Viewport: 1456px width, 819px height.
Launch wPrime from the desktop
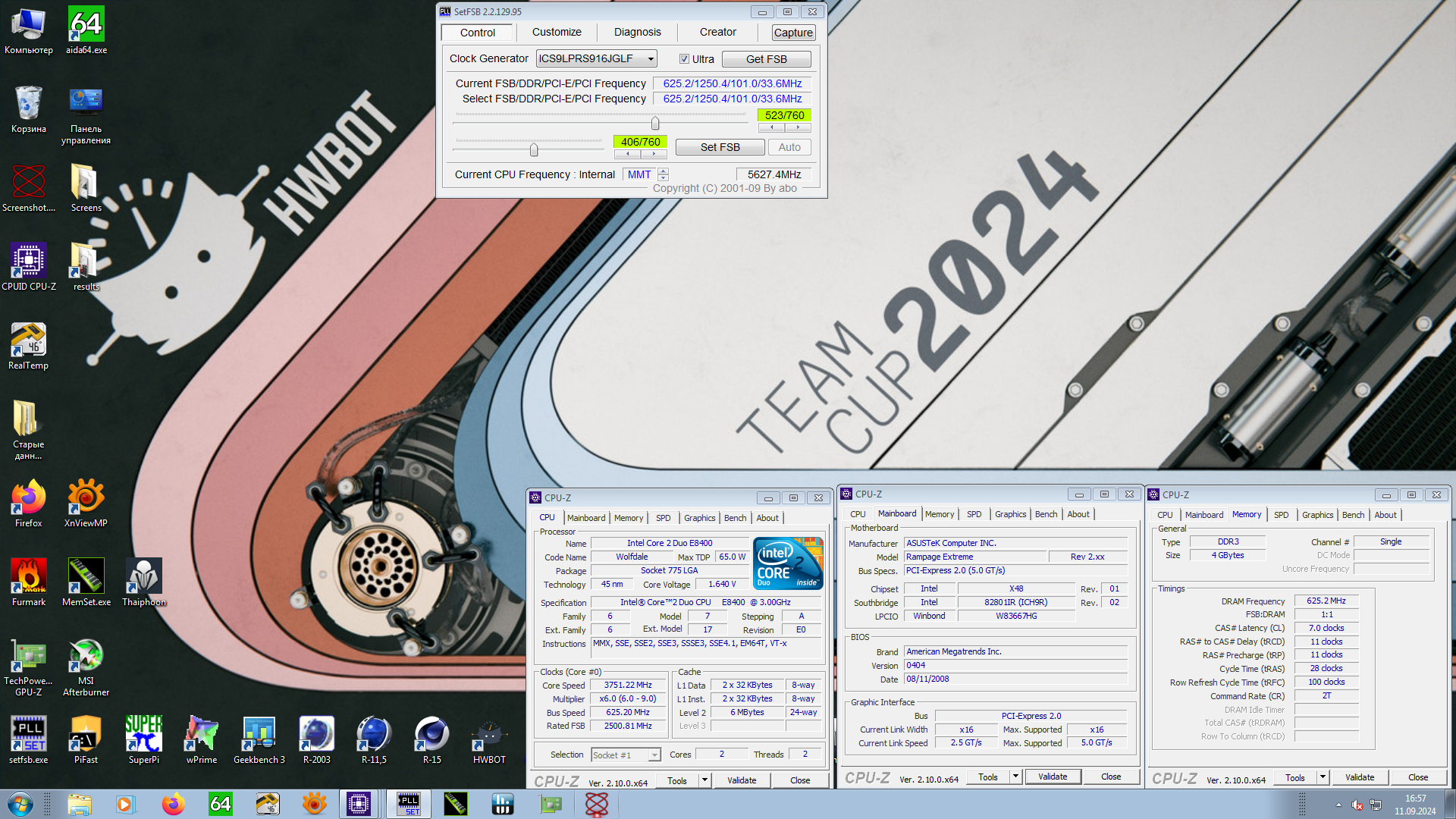pos(201,740)
